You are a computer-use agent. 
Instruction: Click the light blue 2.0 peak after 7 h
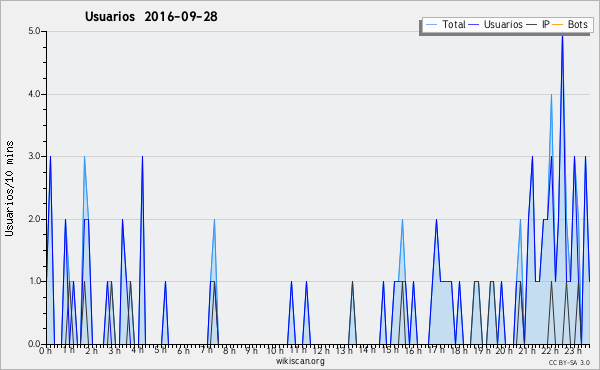click(x=214, y=221)
